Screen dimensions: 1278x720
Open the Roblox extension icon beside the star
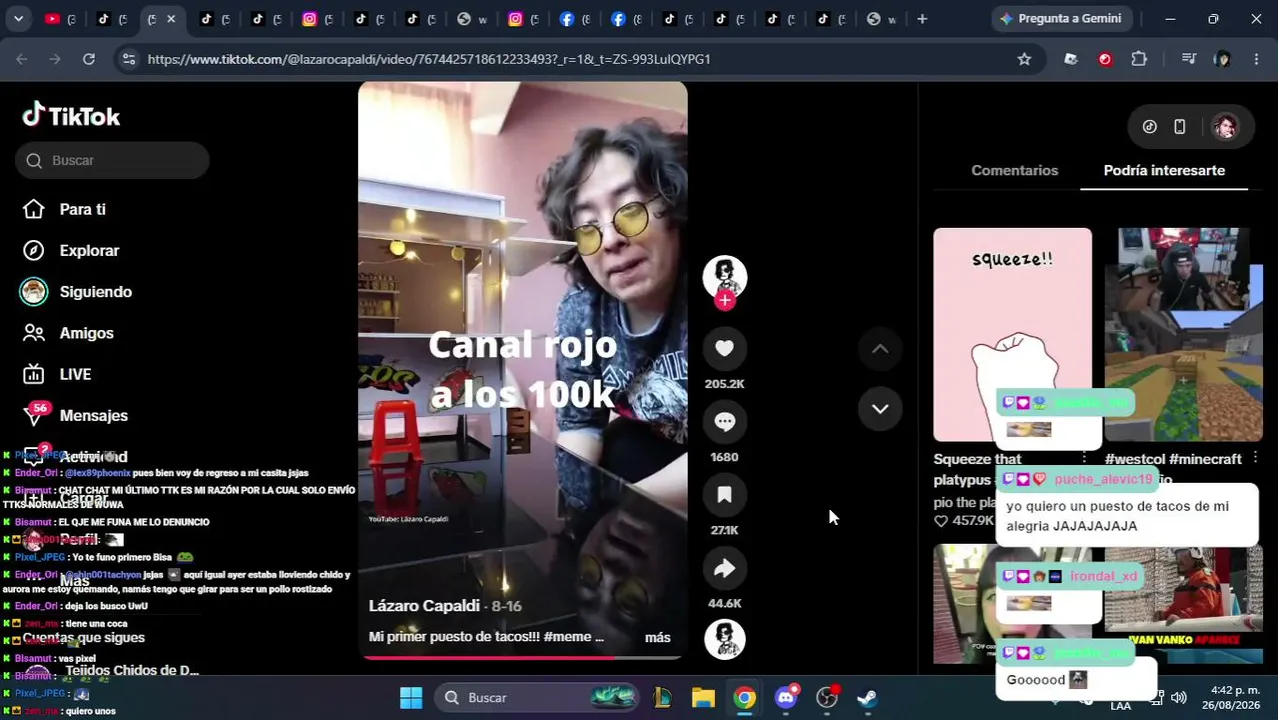pos(1071,59)
